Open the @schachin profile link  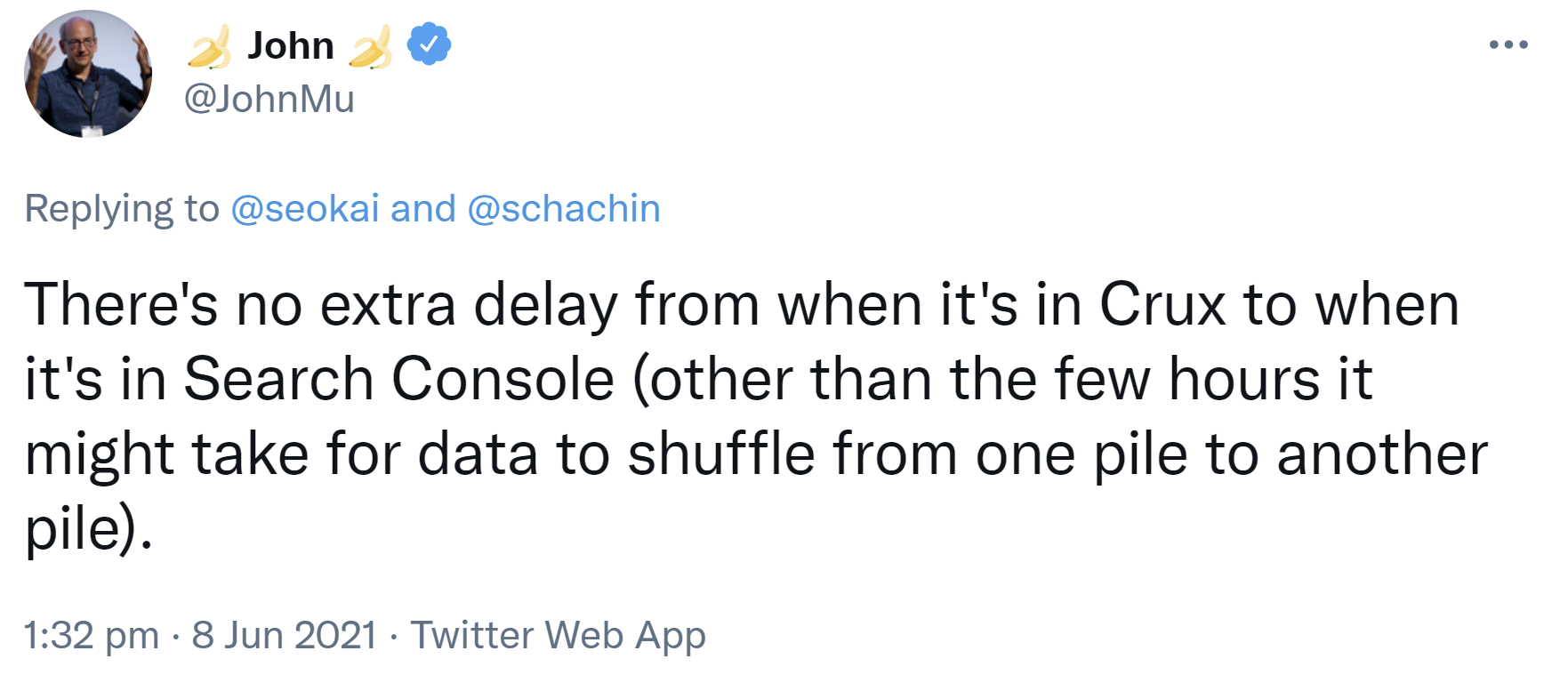[x=563, y=208]
